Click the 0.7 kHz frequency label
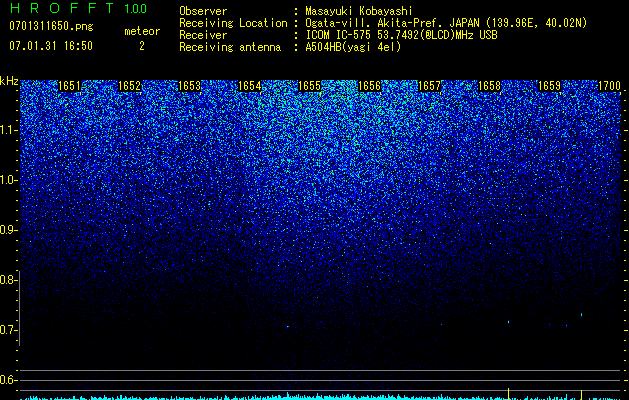Image resolution: width=629 pixels, height=400 pixels. [x=7, y=330]
